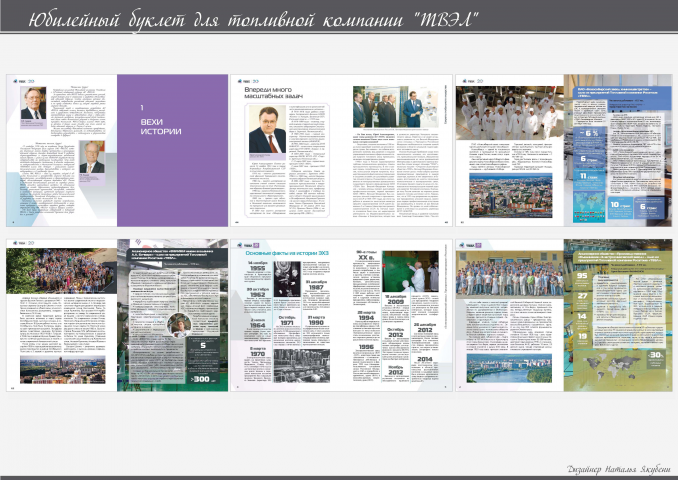678x480 pixels.
Task: Click the "1971" timeline entry
Action: click(x=287, y=323)
